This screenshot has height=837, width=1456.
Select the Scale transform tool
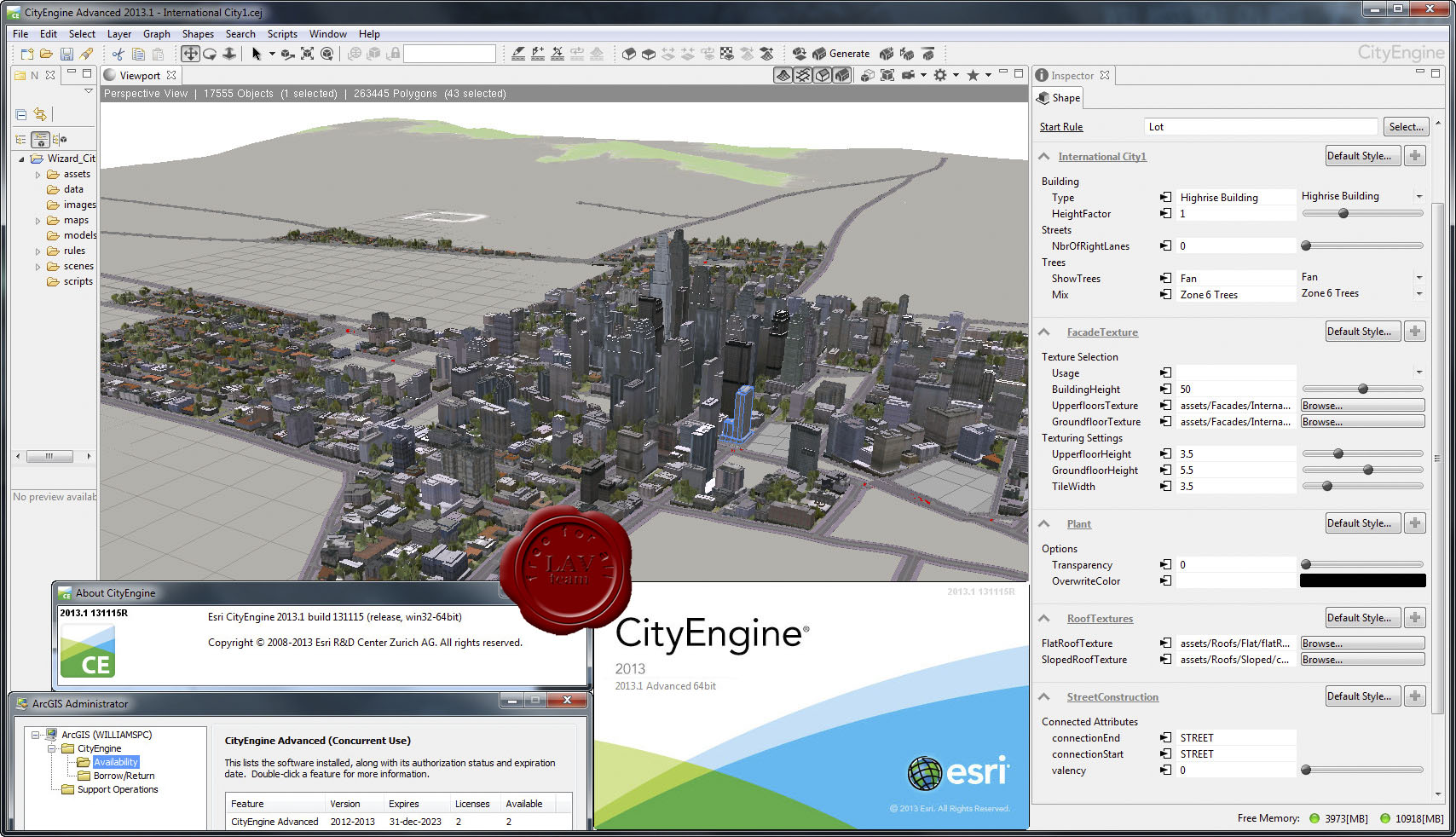pyautogui.click(x=307, y=54)
